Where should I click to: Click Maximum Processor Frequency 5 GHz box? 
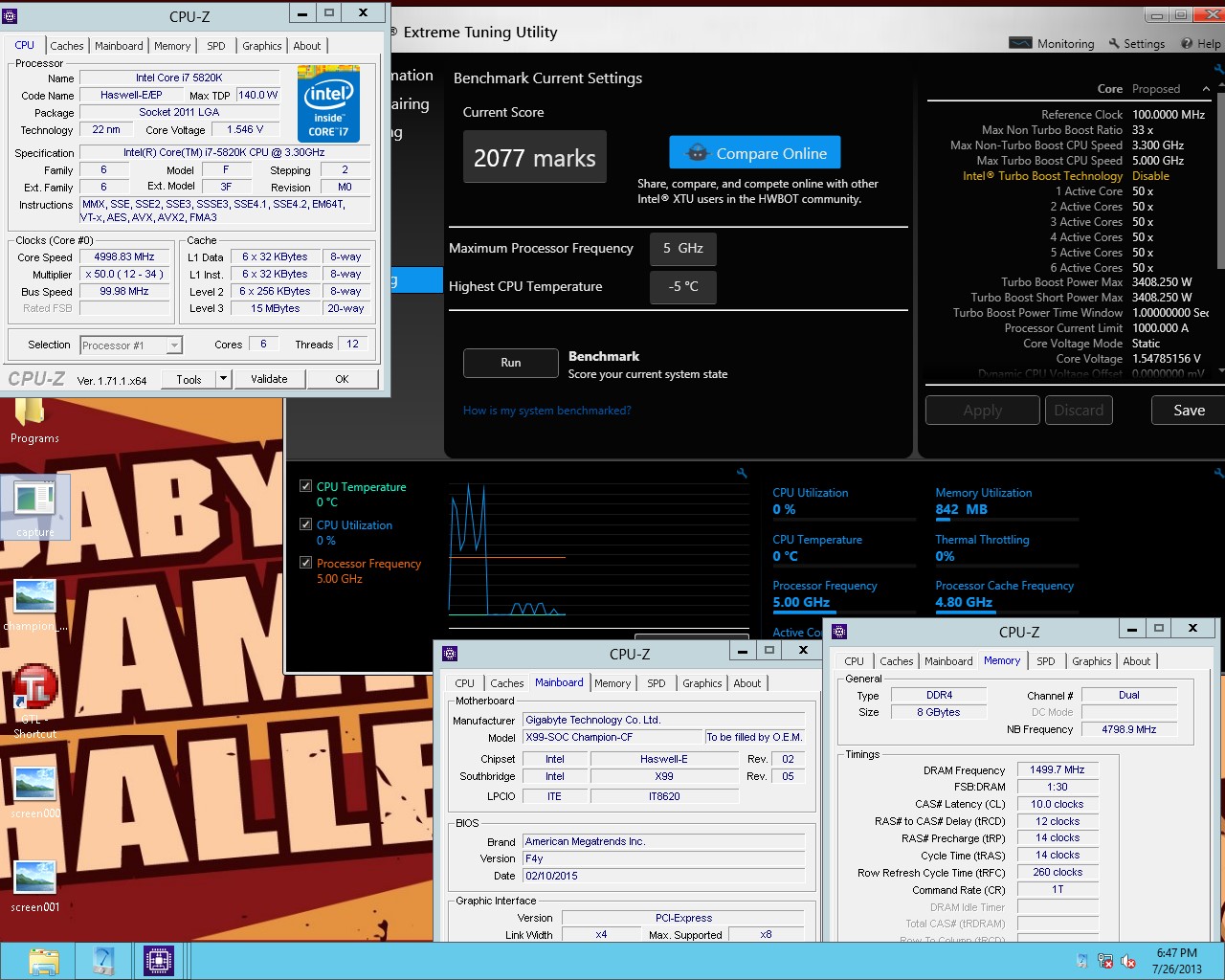(x=683, y=248)
